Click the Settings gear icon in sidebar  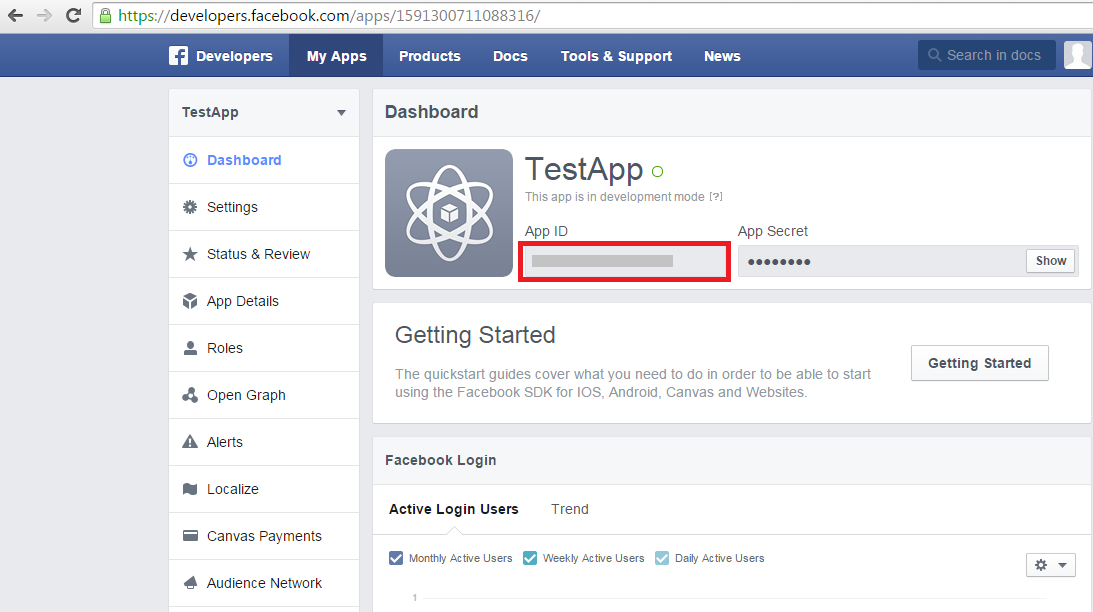click(x=190, y=207)
